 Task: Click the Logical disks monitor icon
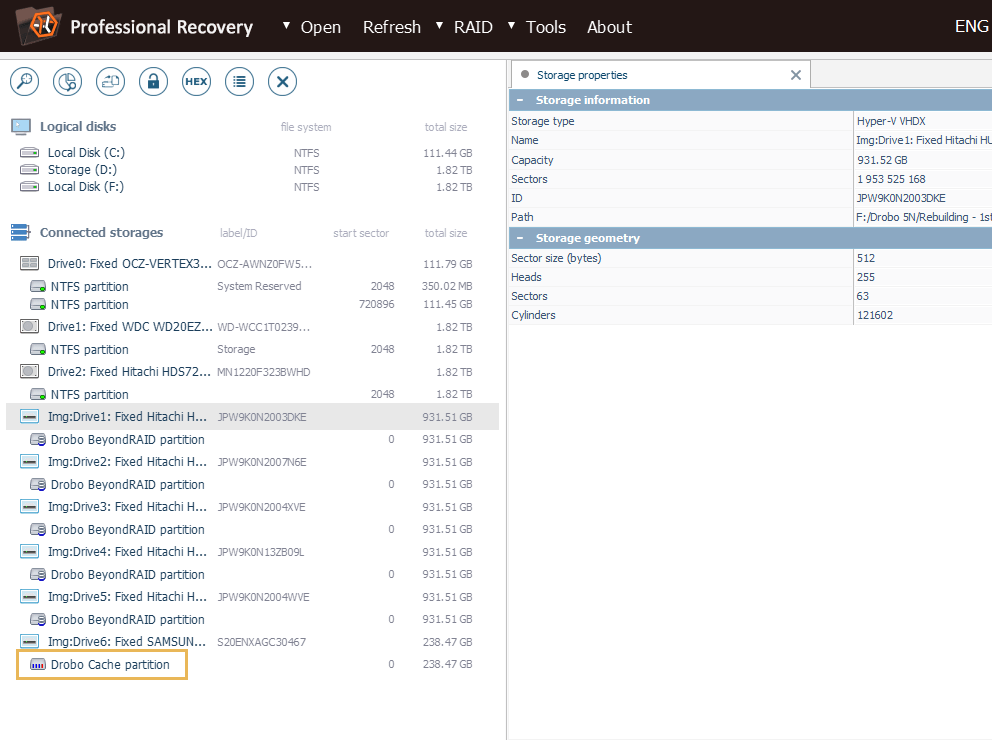(x=21, y=126)
